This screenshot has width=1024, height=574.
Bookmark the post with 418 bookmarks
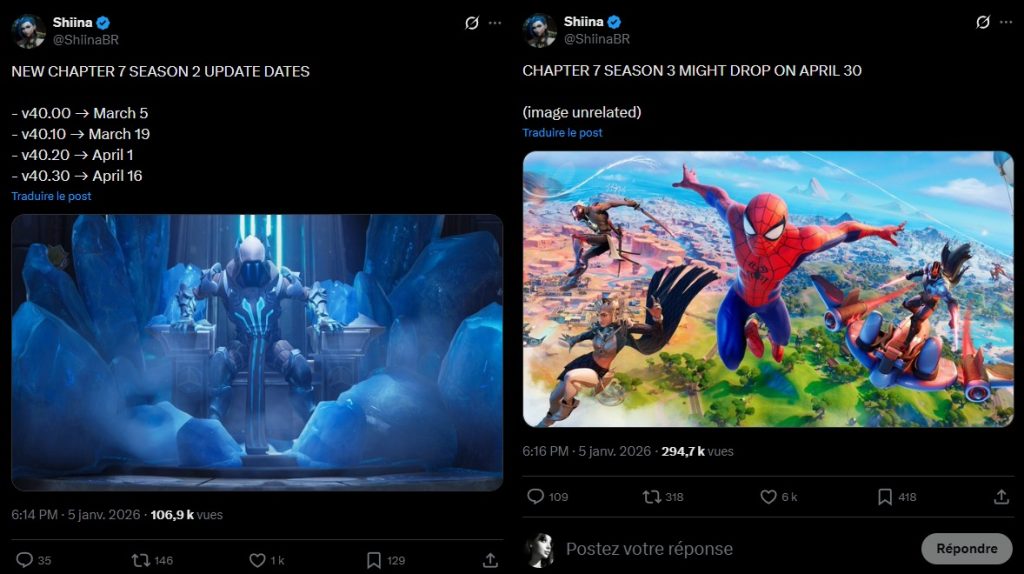point(884,496)
